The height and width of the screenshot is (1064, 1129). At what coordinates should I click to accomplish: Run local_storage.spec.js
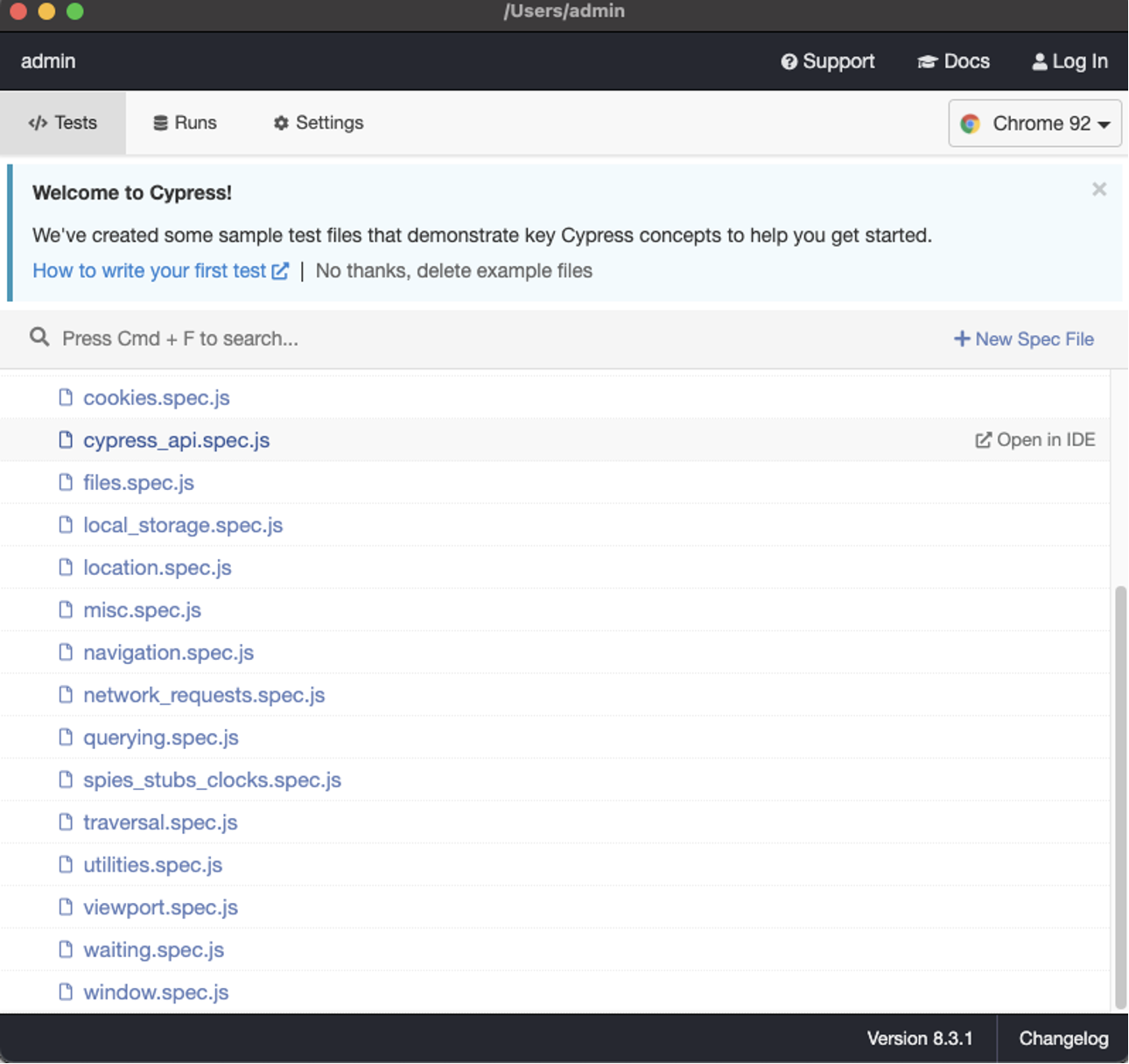183,525
